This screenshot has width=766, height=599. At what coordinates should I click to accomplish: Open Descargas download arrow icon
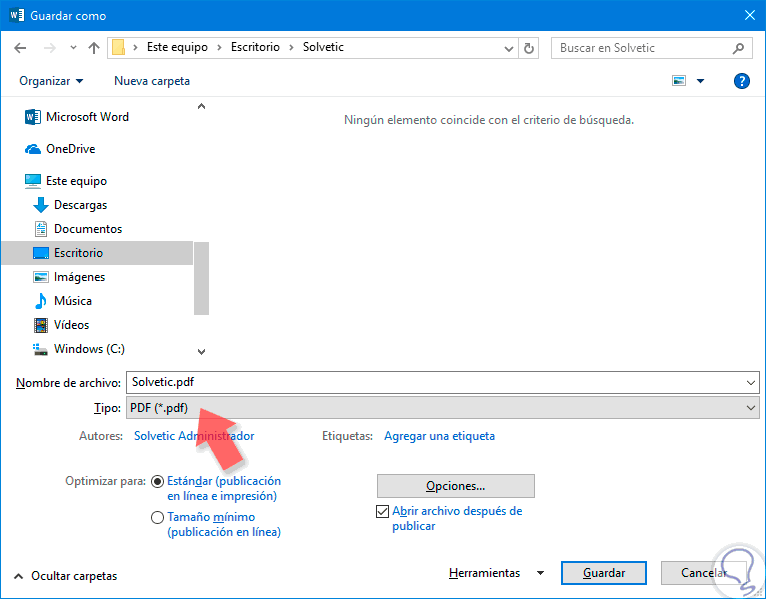click(41, 205)
